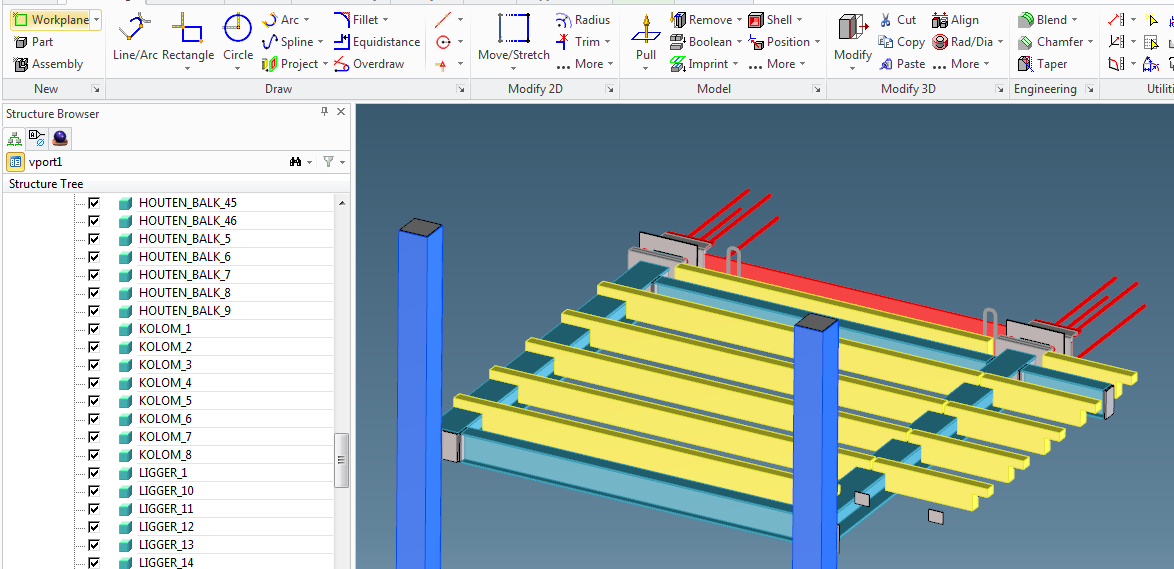Apply the Blend engineering tool
1174x569 pixels.
click(1047, 20)
